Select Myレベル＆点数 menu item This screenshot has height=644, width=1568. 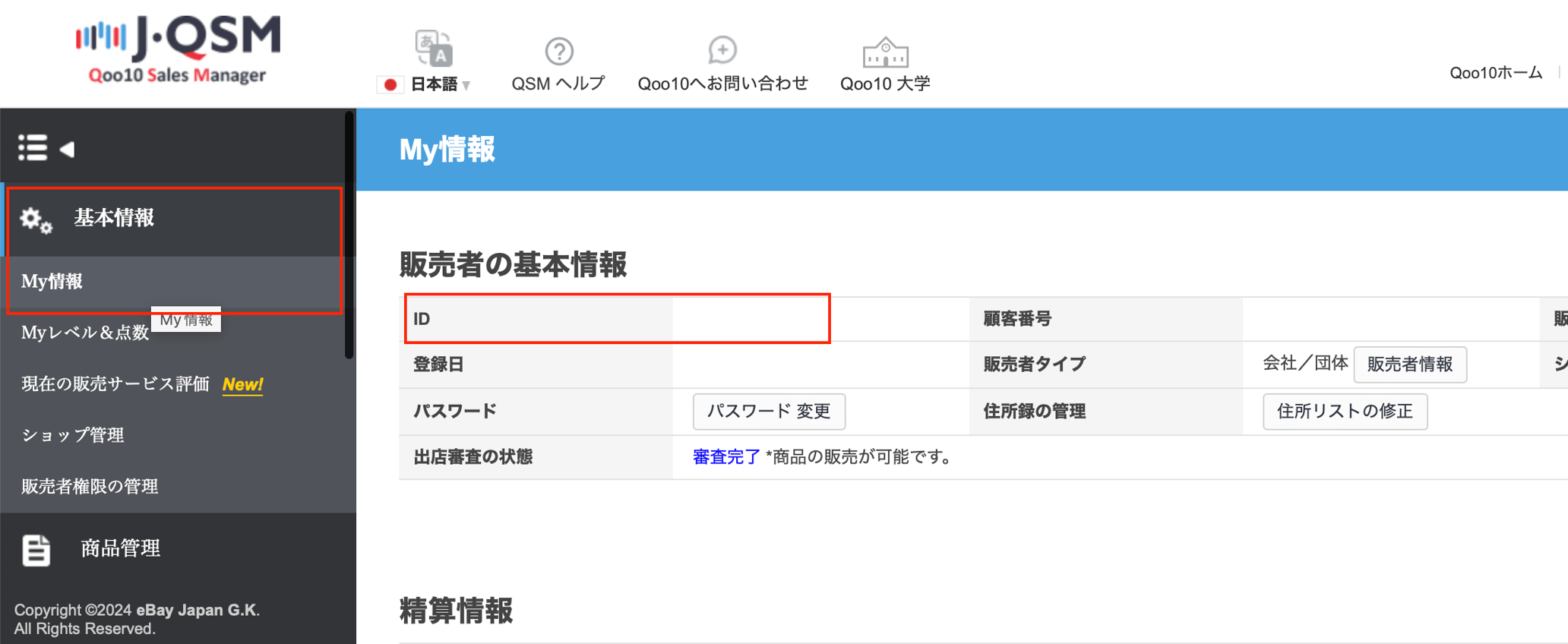click(x=85, y=333)
